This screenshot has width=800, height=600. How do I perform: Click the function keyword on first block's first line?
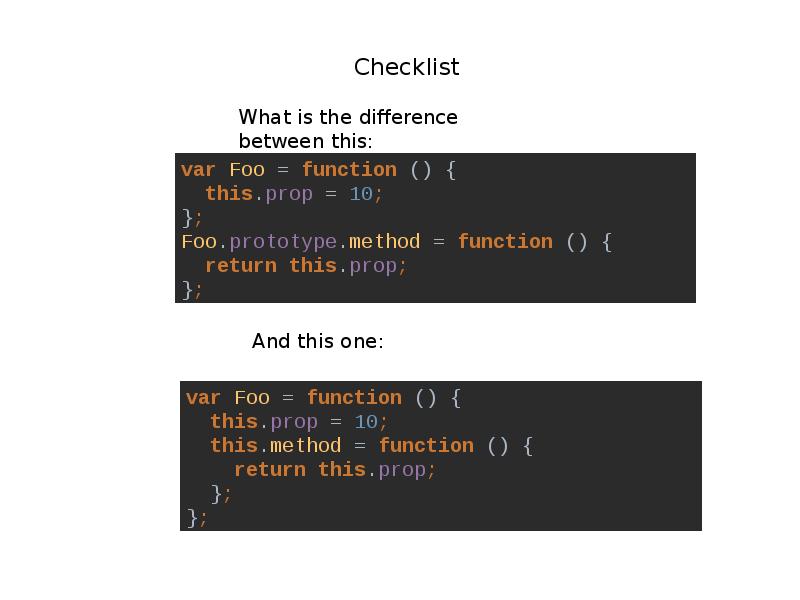pyautogui.click(x=349, y=169)
